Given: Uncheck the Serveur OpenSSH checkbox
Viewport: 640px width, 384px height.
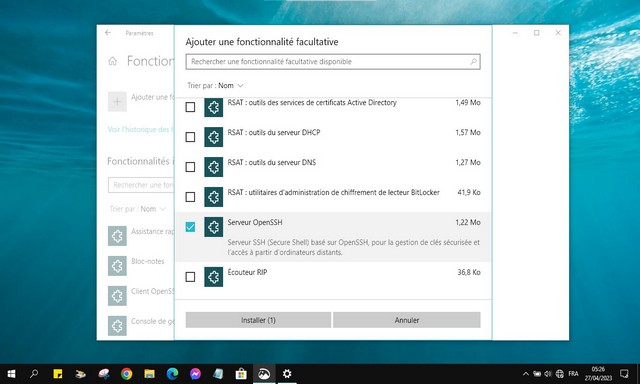Looking at the screenshot, I should click(x=190, y=227).
